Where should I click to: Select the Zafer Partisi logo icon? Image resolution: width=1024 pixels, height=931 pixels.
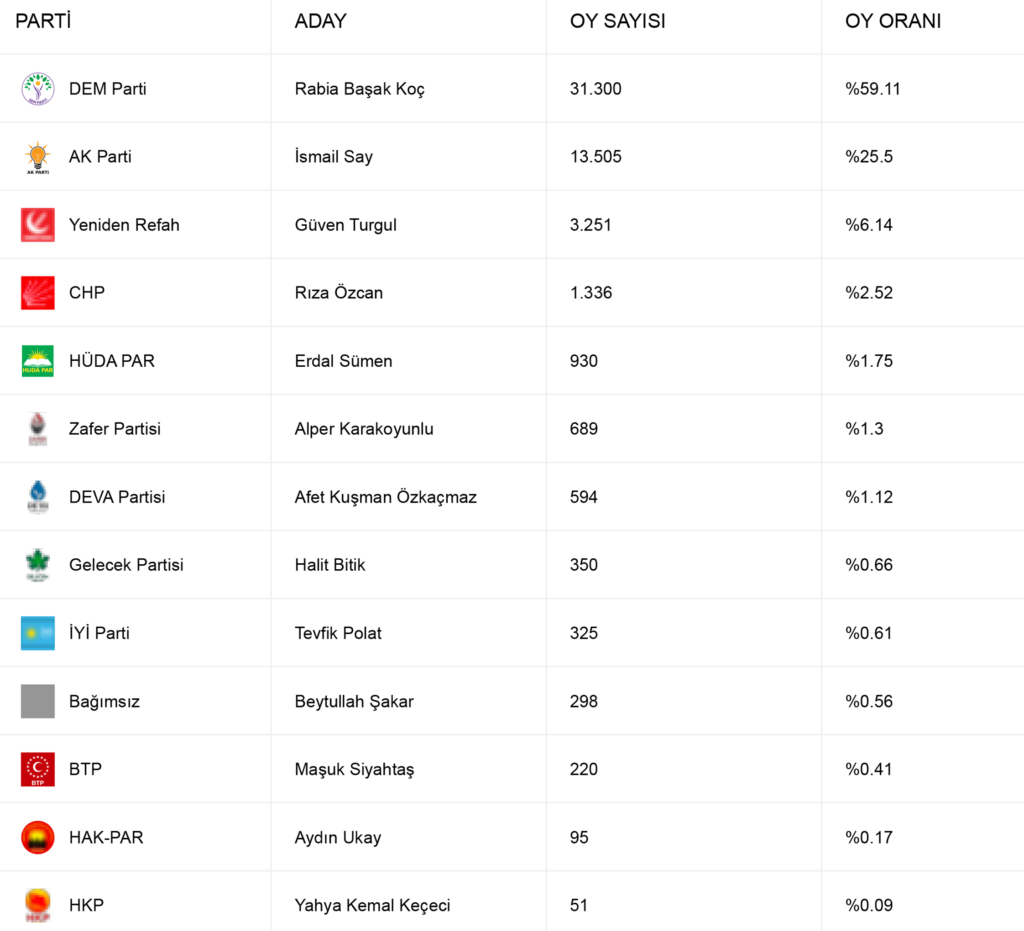(x=38, y=429)
